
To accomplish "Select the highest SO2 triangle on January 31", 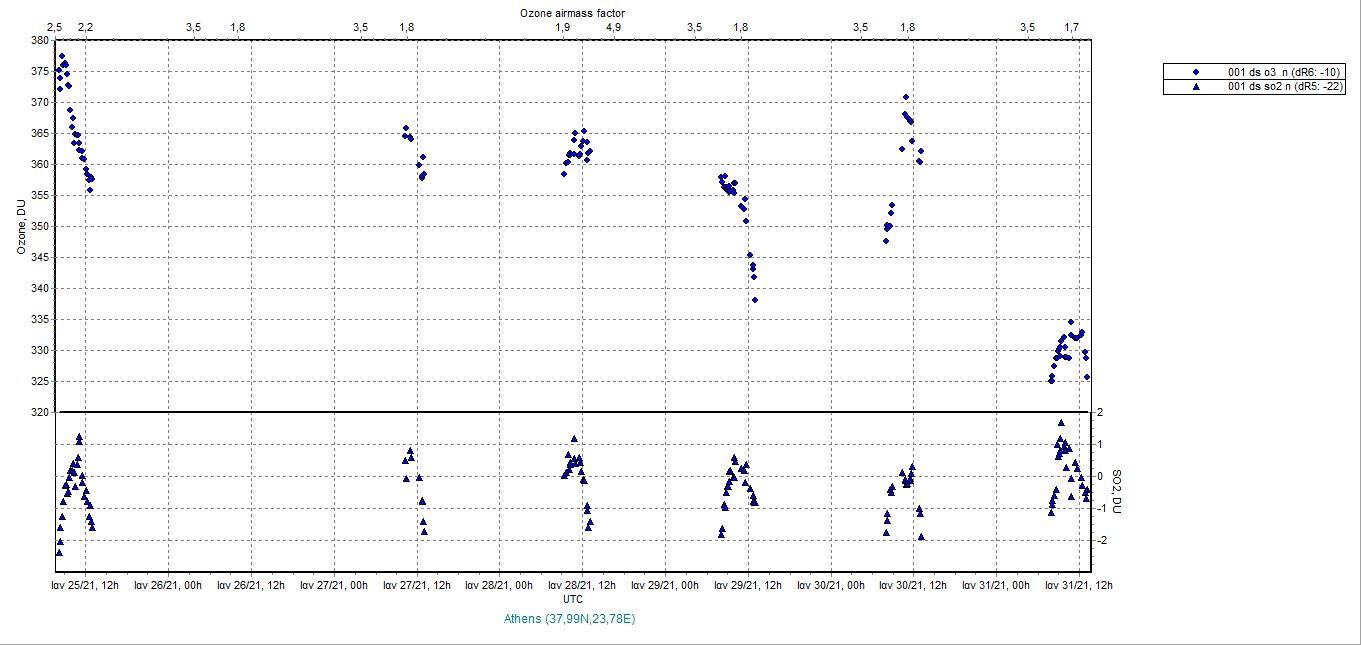I will (1061, 423).
